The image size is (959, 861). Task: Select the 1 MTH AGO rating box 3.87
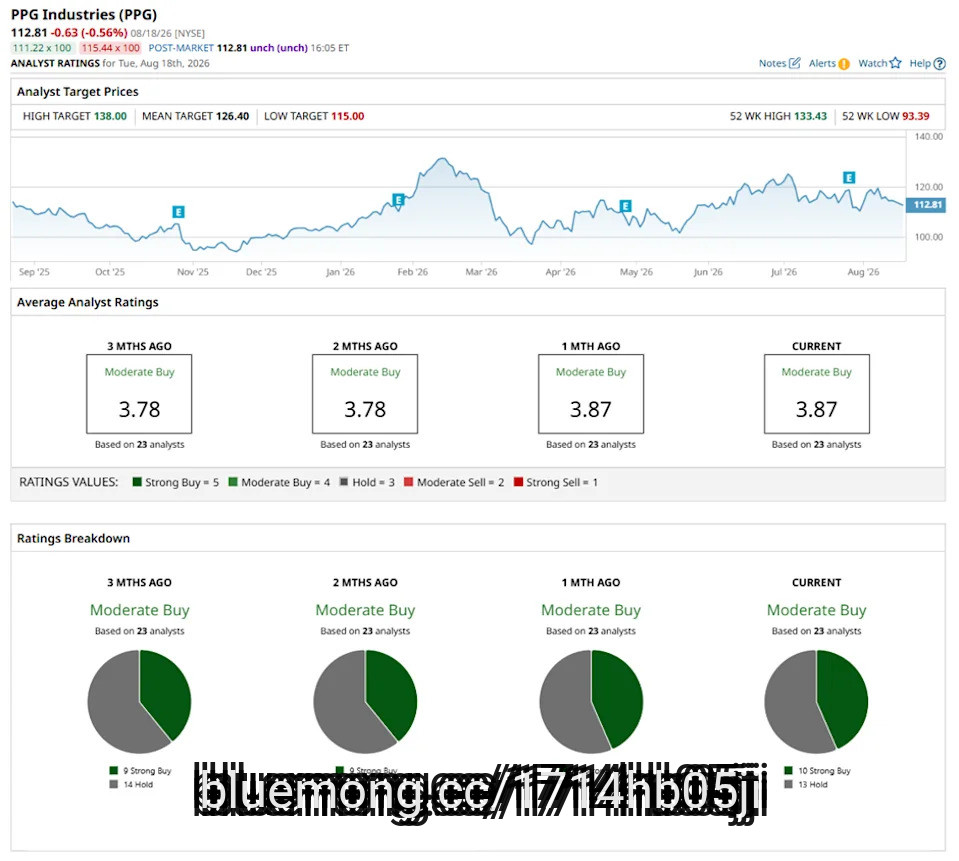[x=591, y=394]
